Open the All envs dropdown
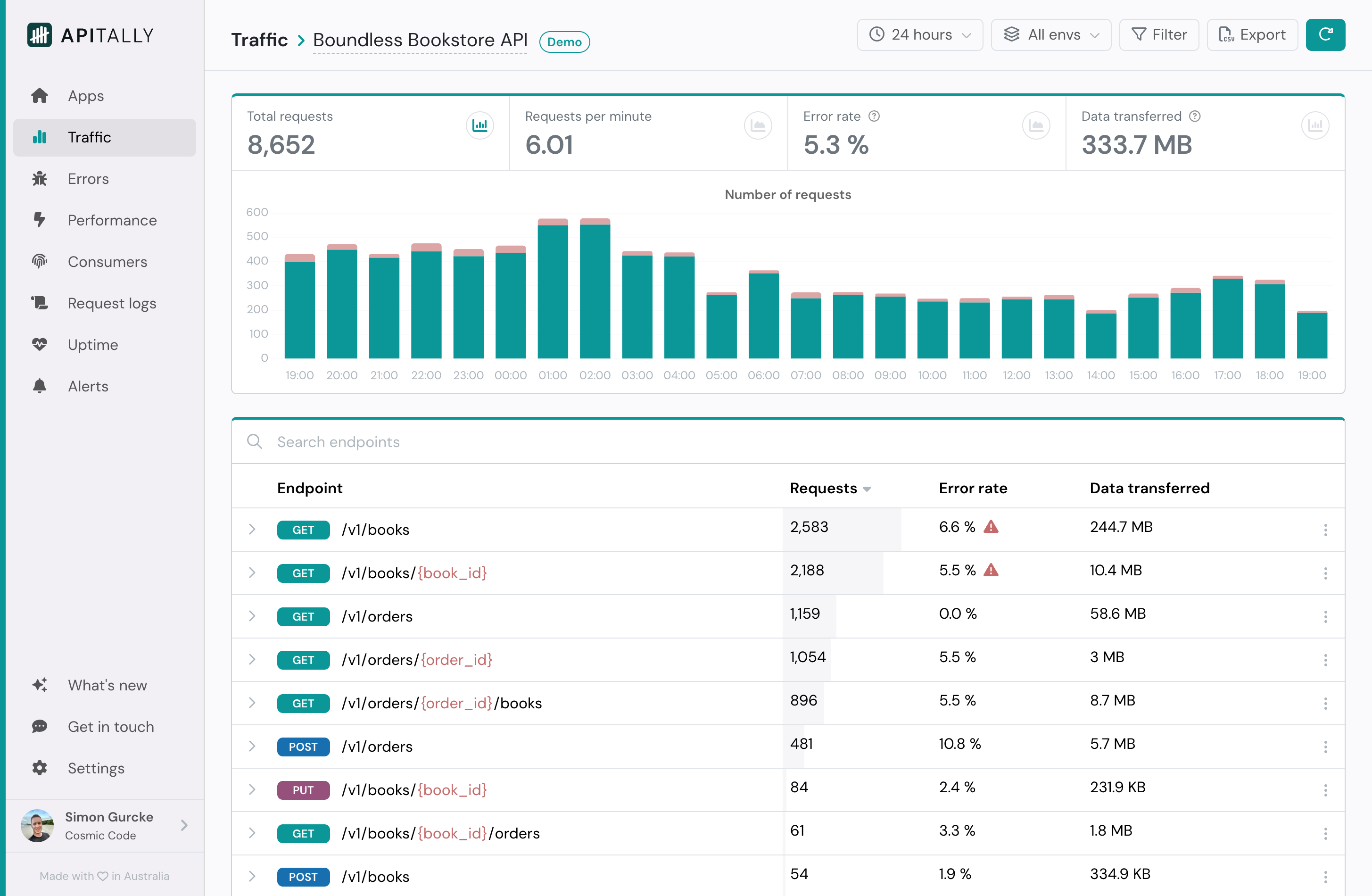This screenshot has width=1372, height=896. pyautogui.click(x=1050, y=34)
